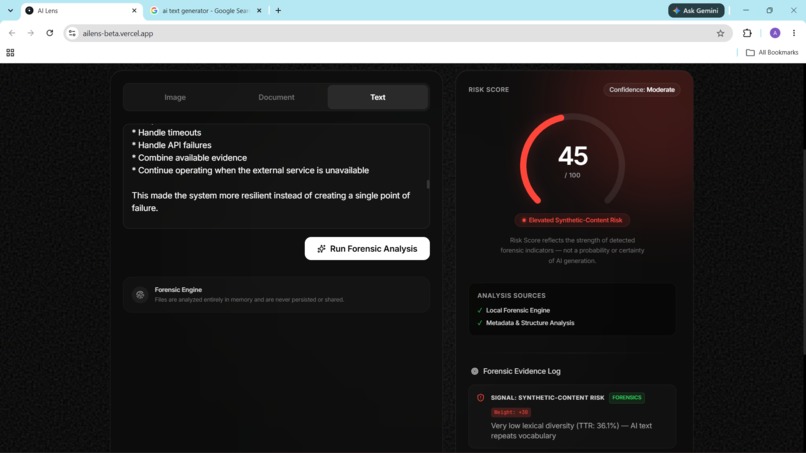Open the Chrome profile avatar
This screenshot has width=806, height=453.
pos(775,33)
